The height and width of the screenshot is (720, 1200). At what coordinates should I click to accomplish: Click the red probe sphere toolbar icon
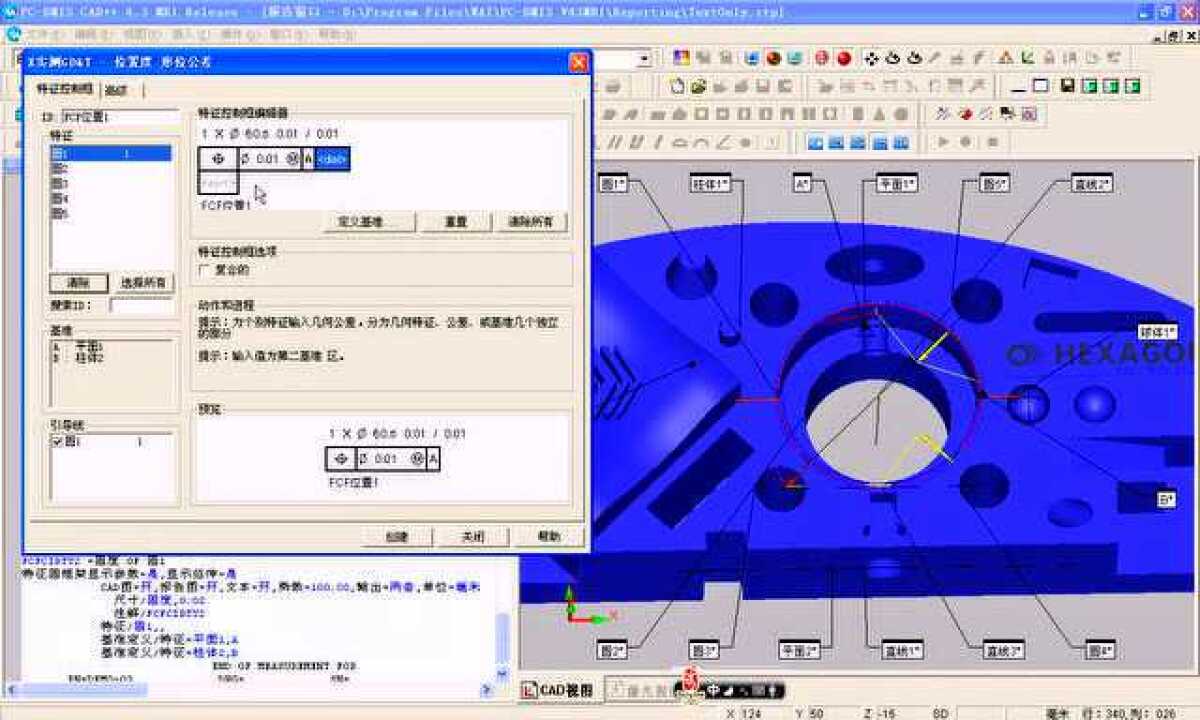coord(843,58)
